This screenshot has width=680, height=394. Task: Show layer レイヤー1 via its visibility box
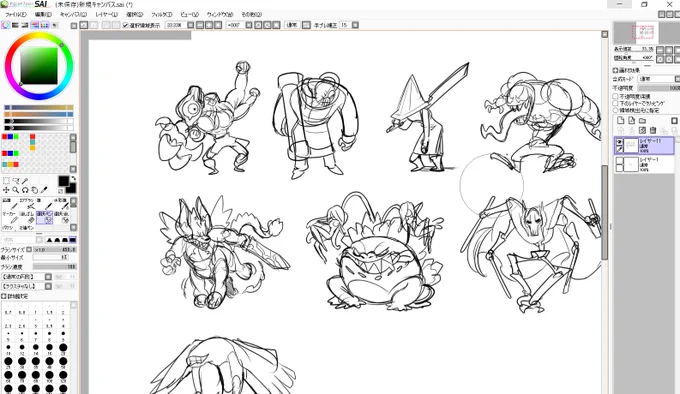coord(619,161)
